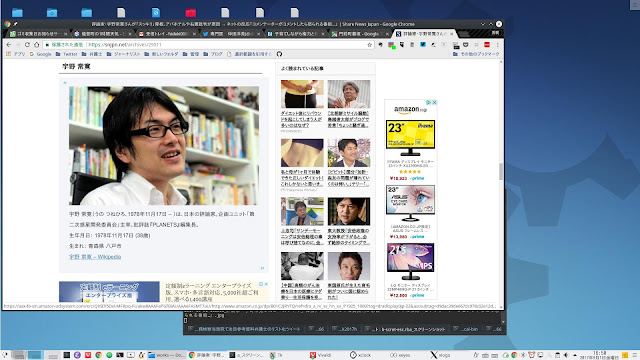Image resolution: width=640 pixels, height=360 pixels.
Task: Bookmark this page with the star icon
Action: 369,44
